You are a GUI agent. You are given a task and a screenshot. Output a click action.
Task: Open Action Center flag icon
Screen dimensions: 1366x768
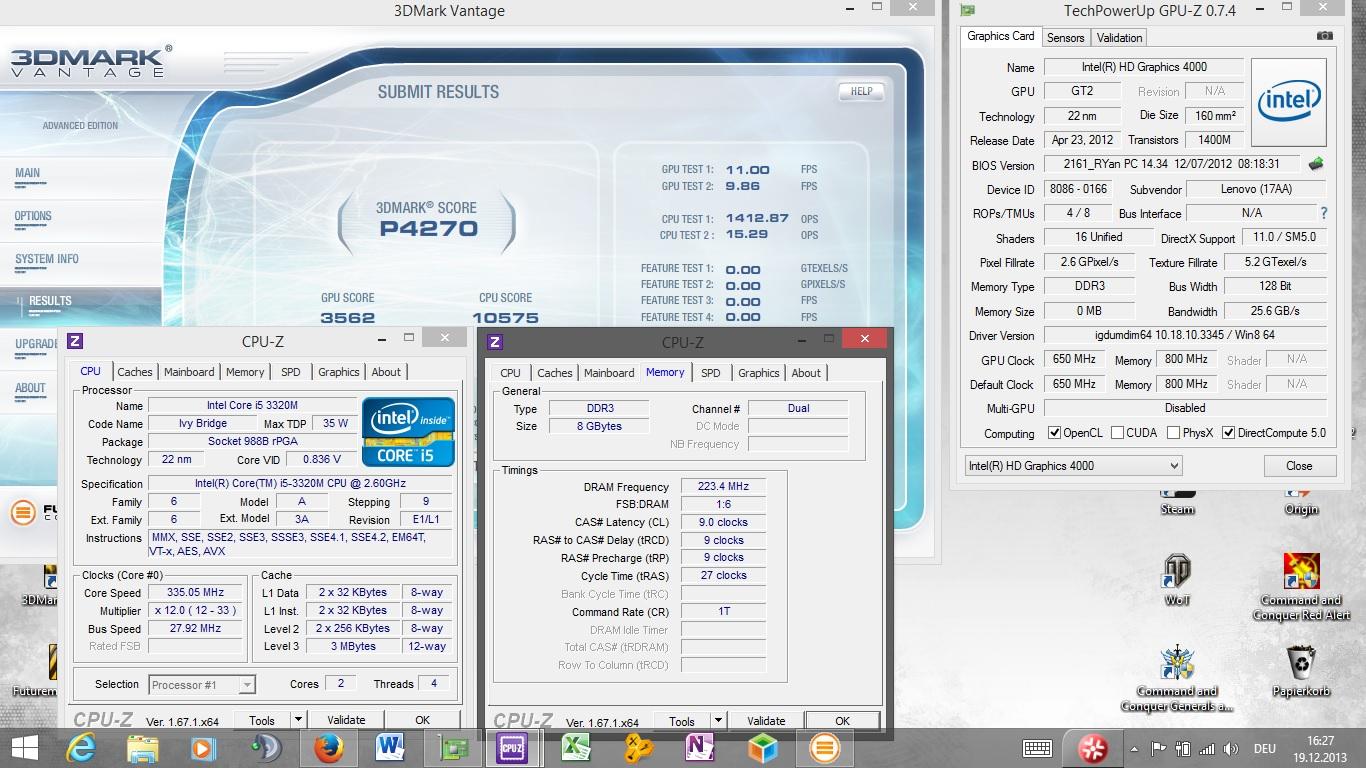pos(1159,748)
